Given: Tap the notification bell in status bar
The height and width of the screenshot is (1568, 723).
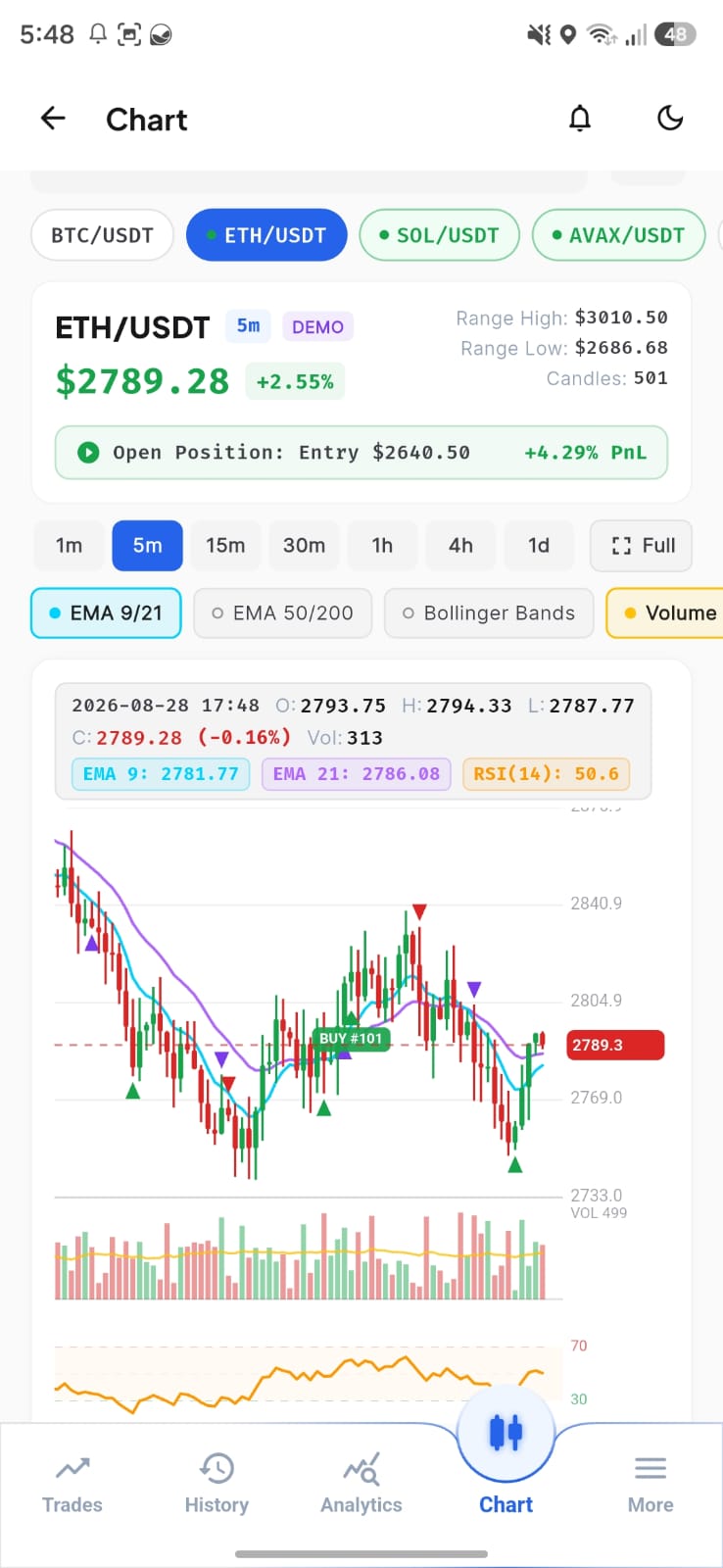Looking at the screenshot, I should coord(98,34).
